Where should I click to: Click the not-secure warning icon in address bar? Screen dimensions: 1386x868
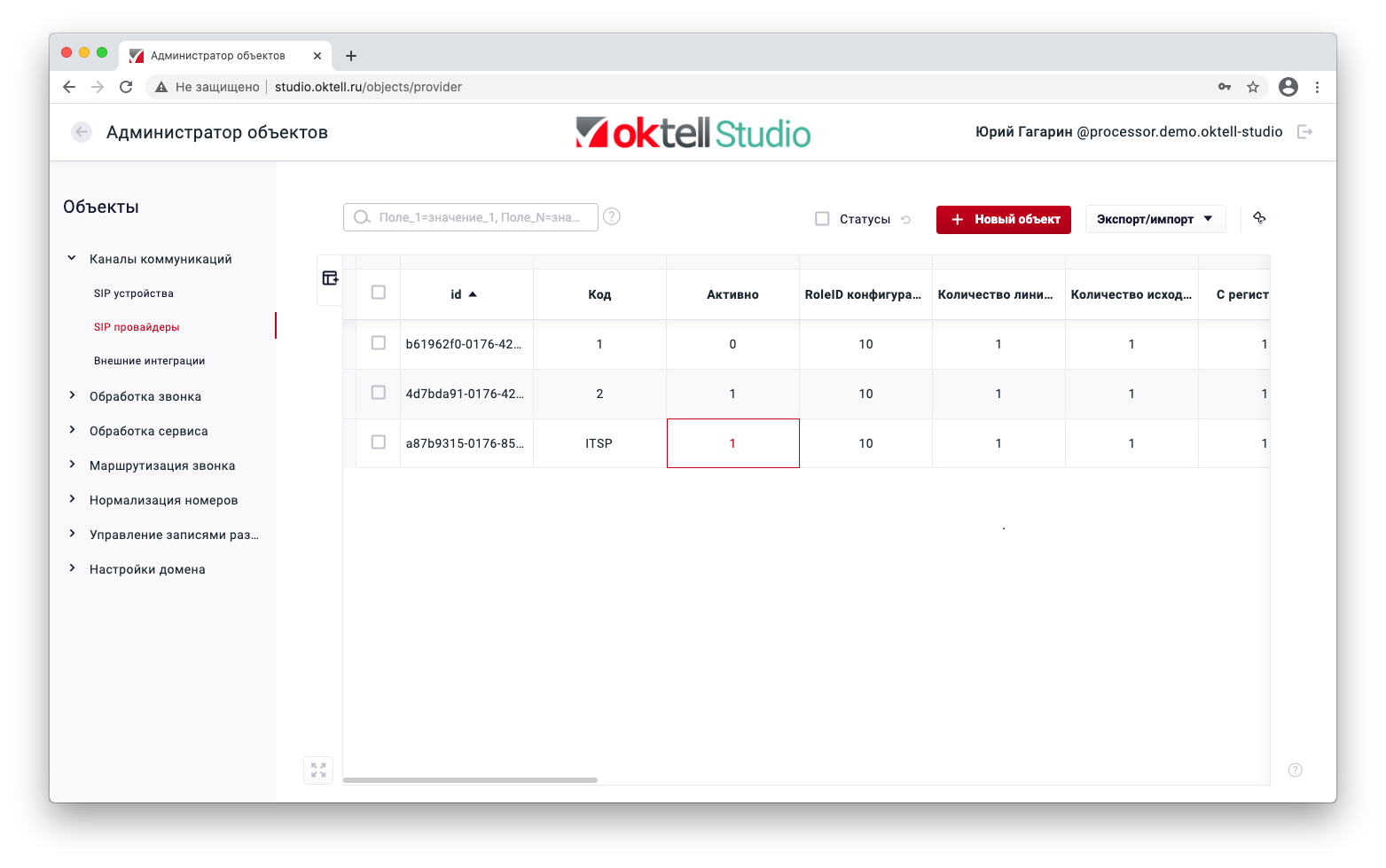click(x=161, y=87)
